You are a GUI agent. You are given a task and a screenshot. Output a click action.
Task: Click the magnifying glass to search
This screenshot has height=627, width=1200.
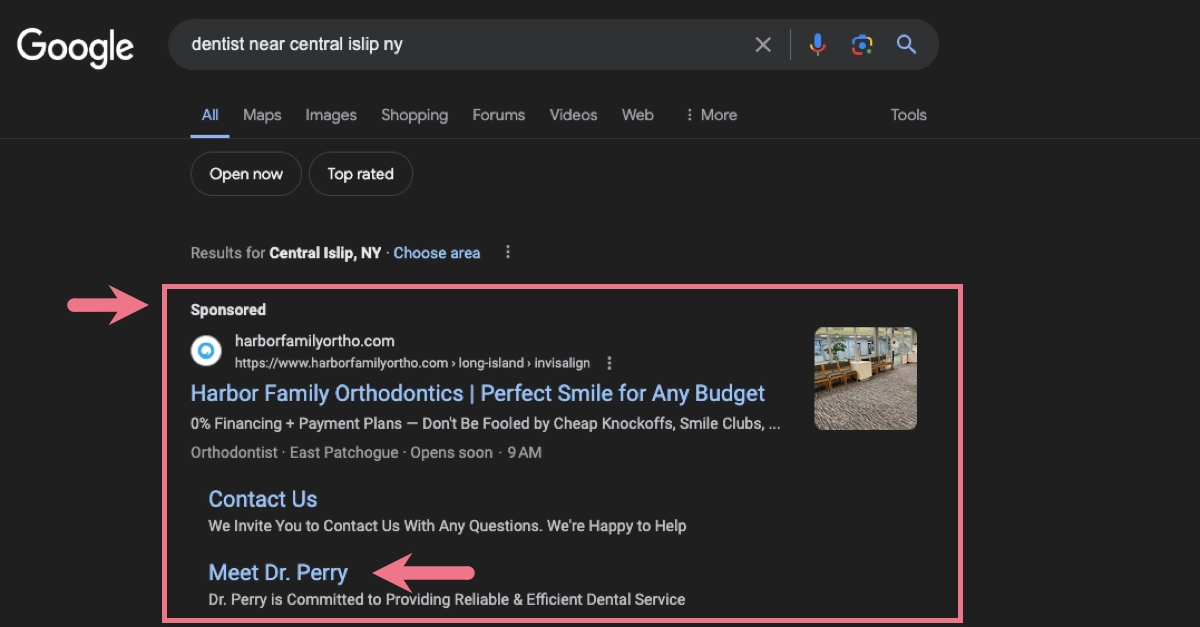point(906,44)
